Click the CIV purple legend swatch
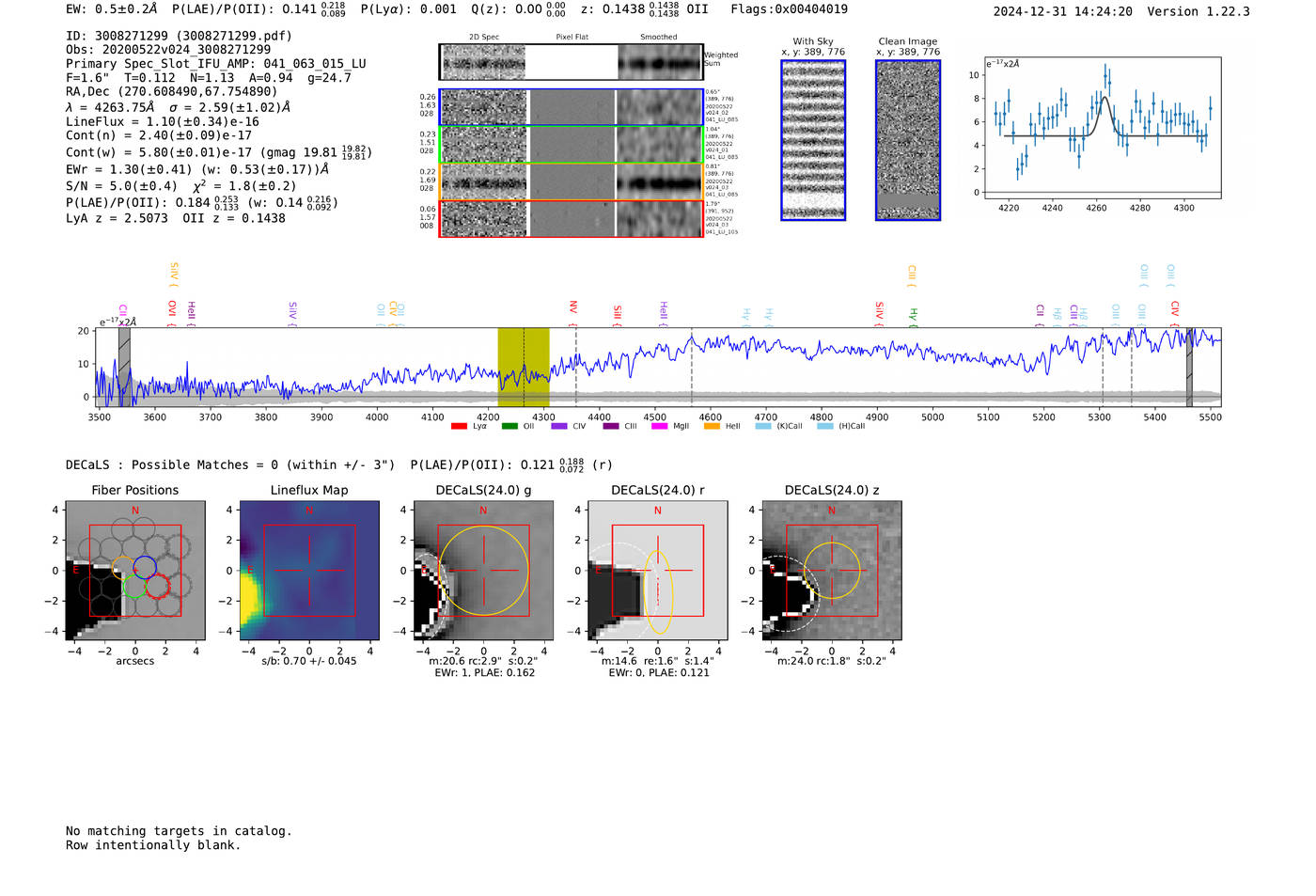This screenshot has height=896, width=1316. pos(559,426)
